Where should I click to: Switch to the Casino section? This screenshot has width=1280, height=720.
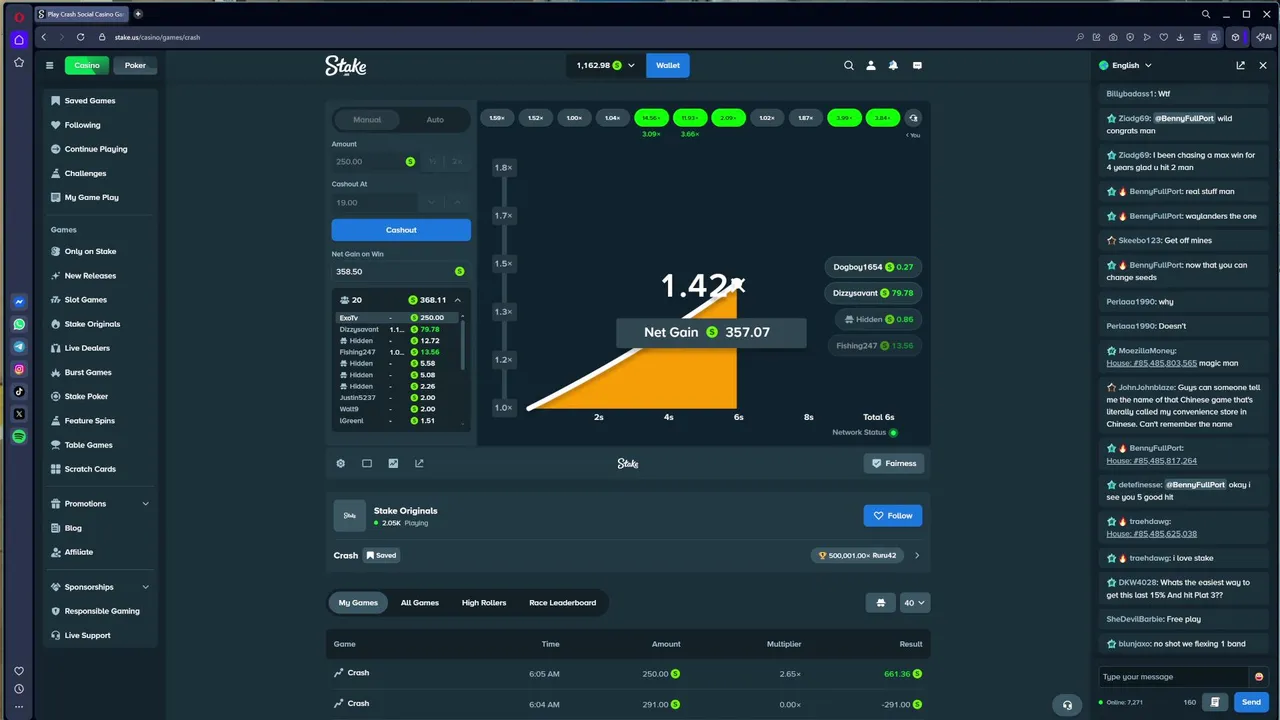[x=87, y=65]
